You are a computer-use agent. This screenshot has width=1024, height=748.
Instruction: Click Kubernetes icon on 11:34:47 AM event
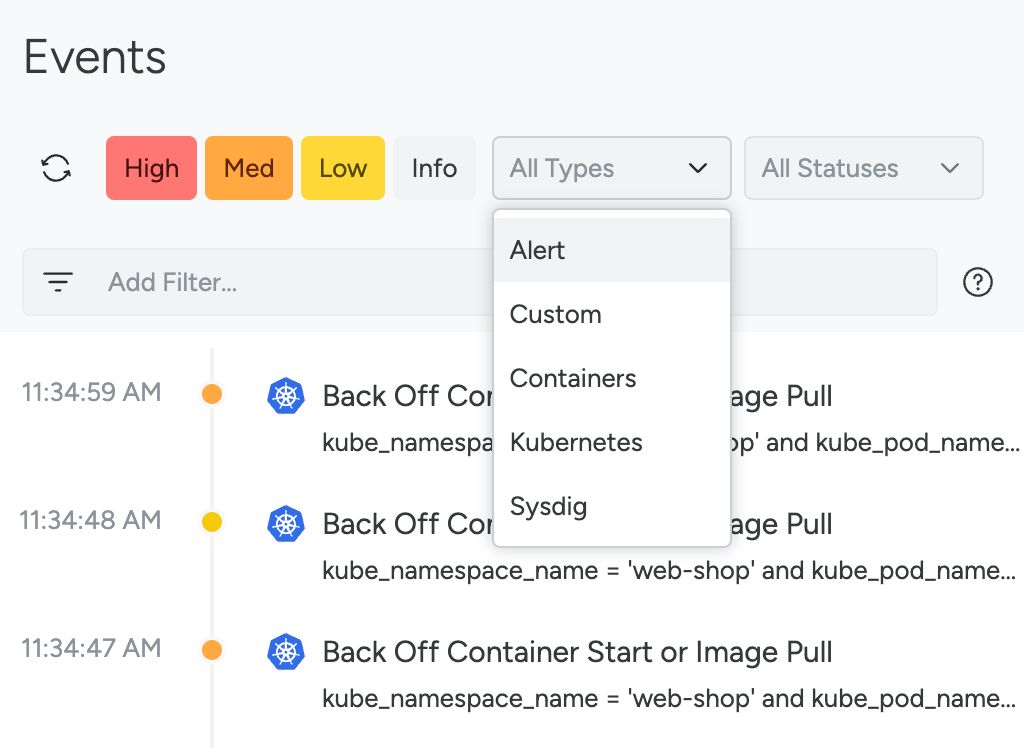coord(286,652)
